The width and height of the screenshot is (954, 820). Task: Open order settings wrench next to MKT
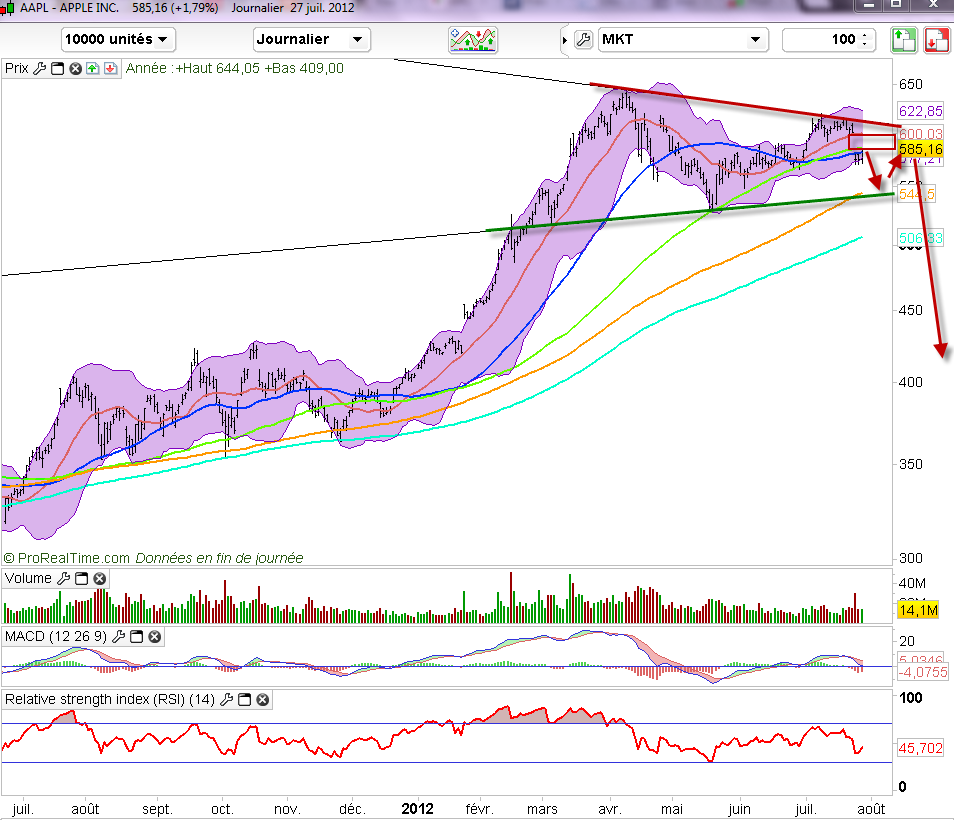click(x=584, y=40)
